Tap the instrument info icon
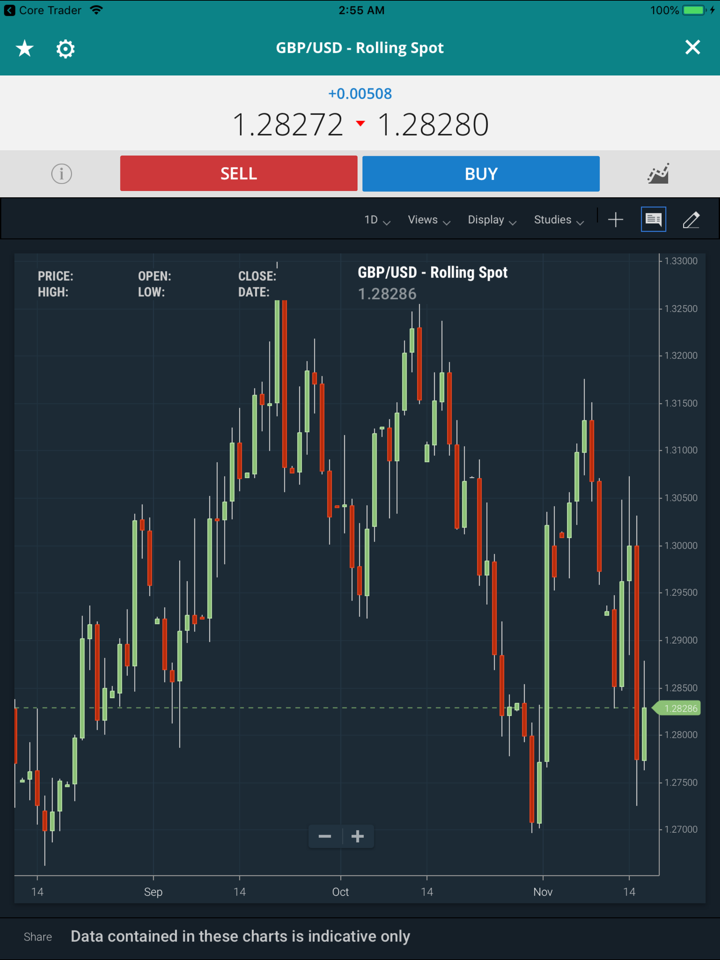 pyautogui.click(x=61, y=174)
